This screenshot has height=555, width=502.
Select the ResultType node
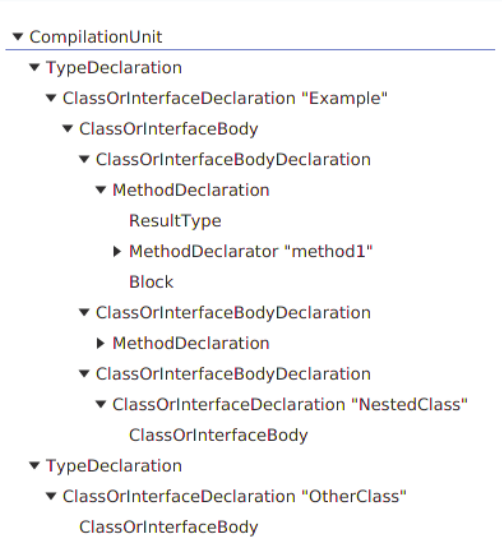click(175, 221)
